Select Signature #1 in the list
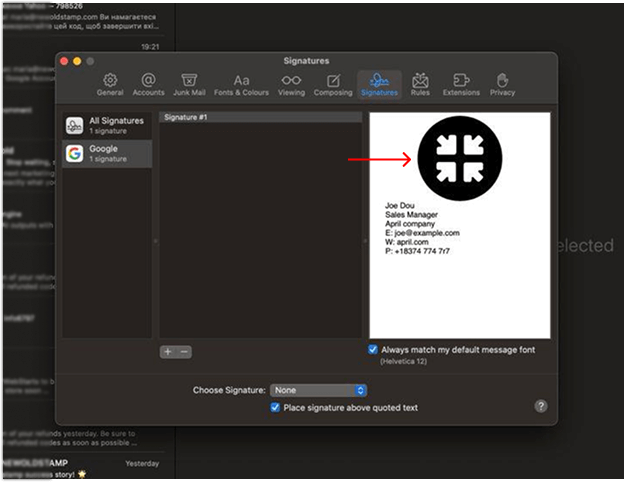This screenshot has height=482, width=624. tap(261, 117)
